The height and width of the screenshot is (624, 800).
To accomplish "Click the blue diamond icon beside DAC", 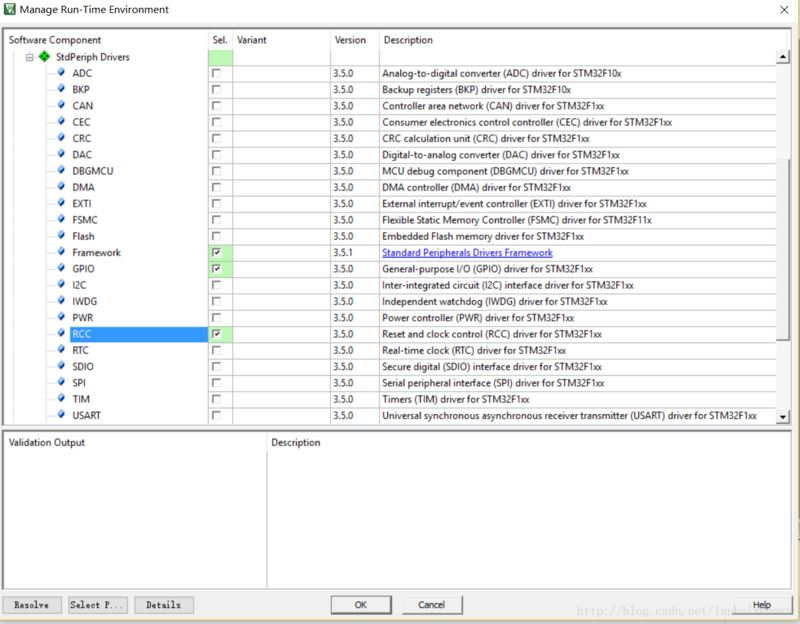I will pos(61,154).
